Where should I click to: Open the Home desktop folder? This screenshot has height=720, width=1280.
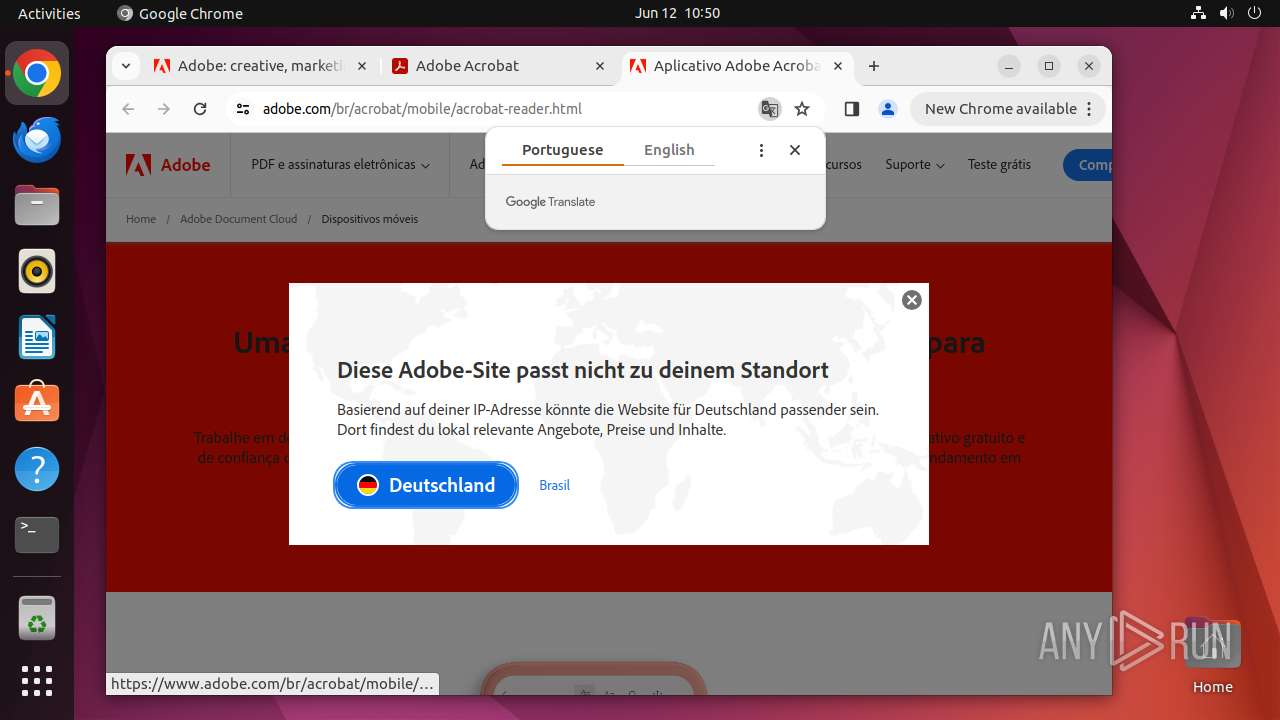1212,655
